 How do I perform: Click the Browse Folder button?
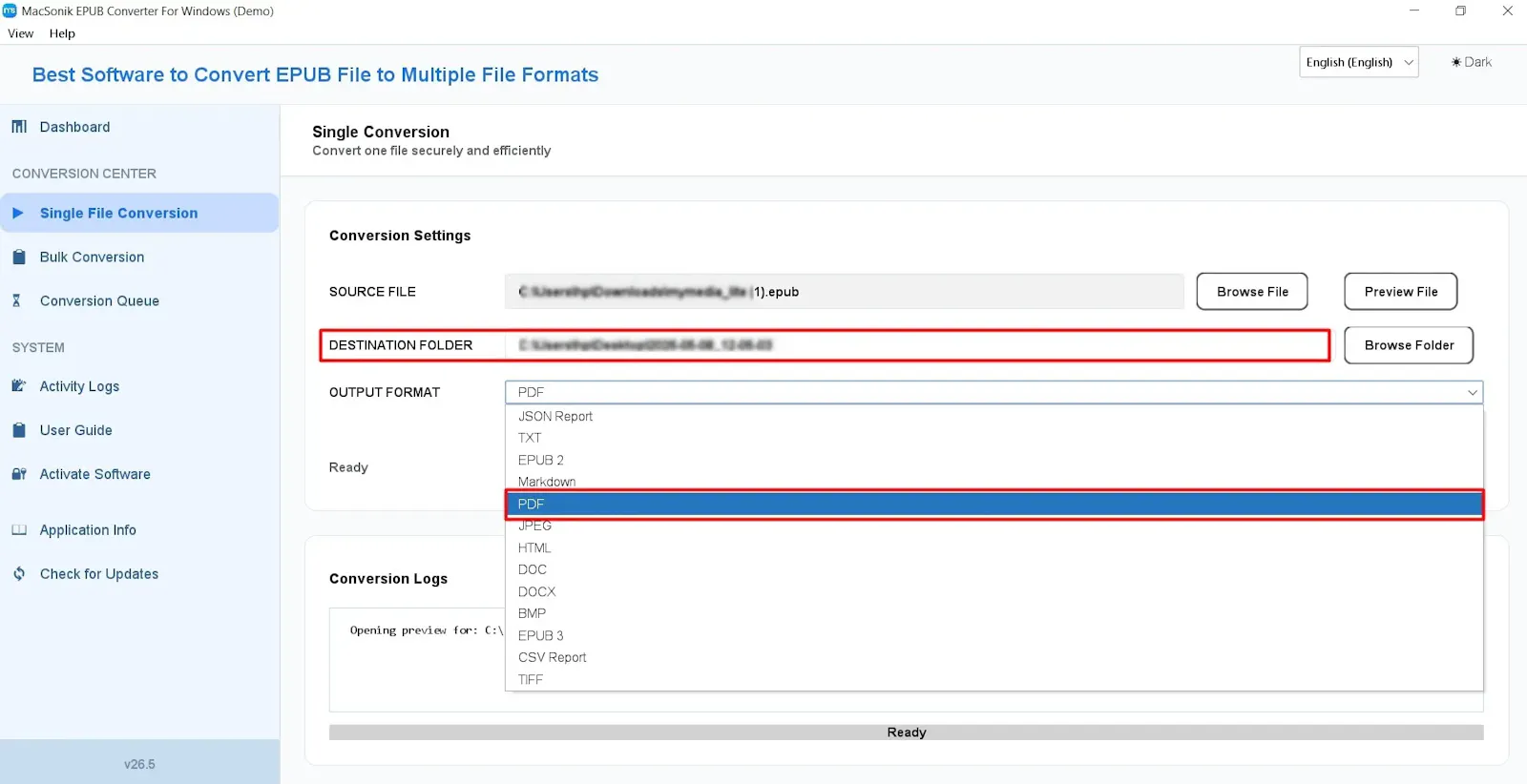pos(1409,345)
